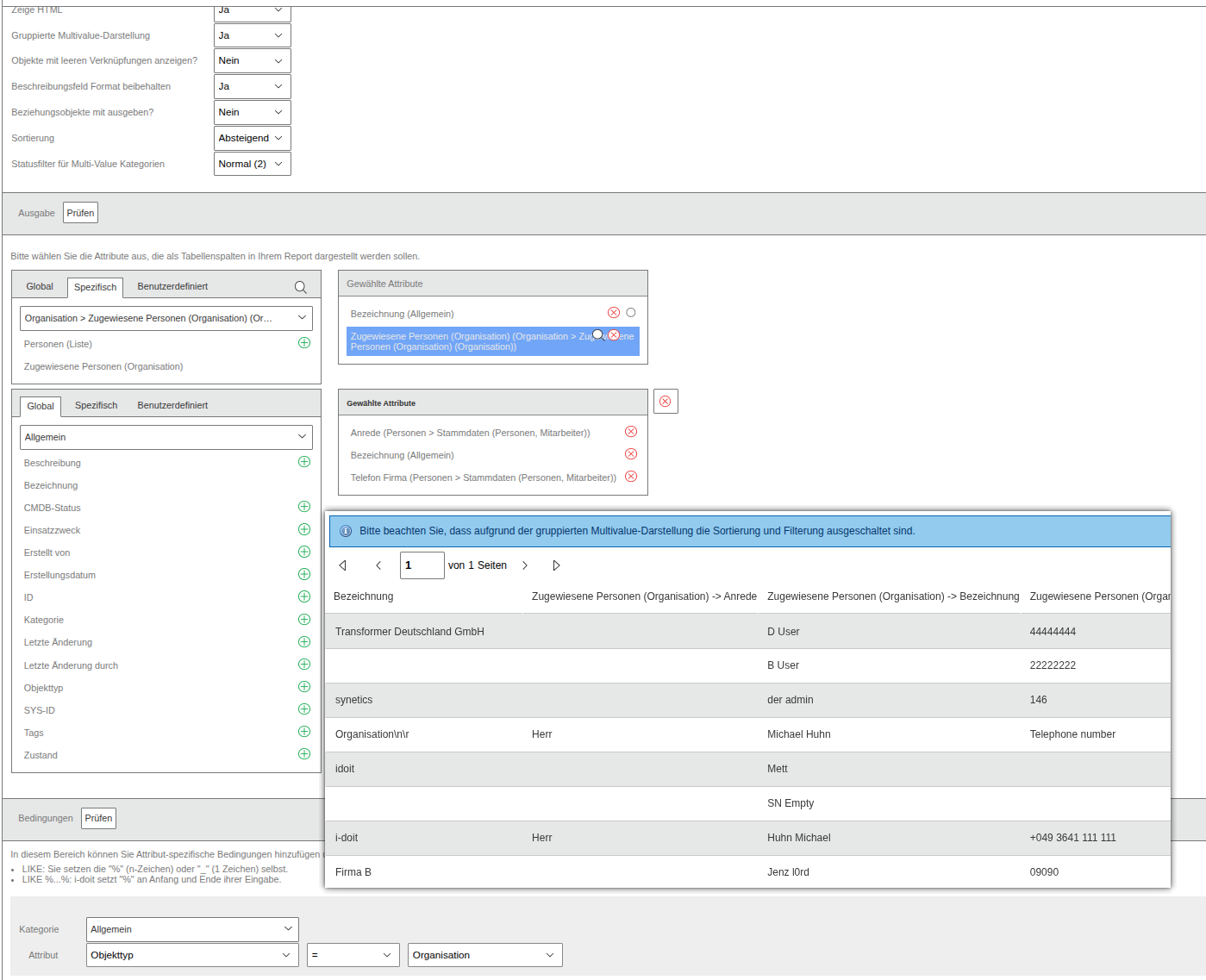This screenshot has width=1206, height=980.
Task: Switch to Benutzerdefiniert tab in upper panel
Action: pos(172,286)
